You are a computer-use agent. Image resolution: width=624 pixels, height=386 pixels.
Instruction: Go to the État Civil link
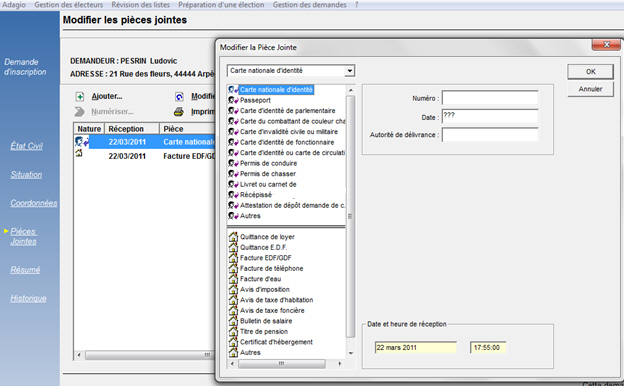(26, 146)
